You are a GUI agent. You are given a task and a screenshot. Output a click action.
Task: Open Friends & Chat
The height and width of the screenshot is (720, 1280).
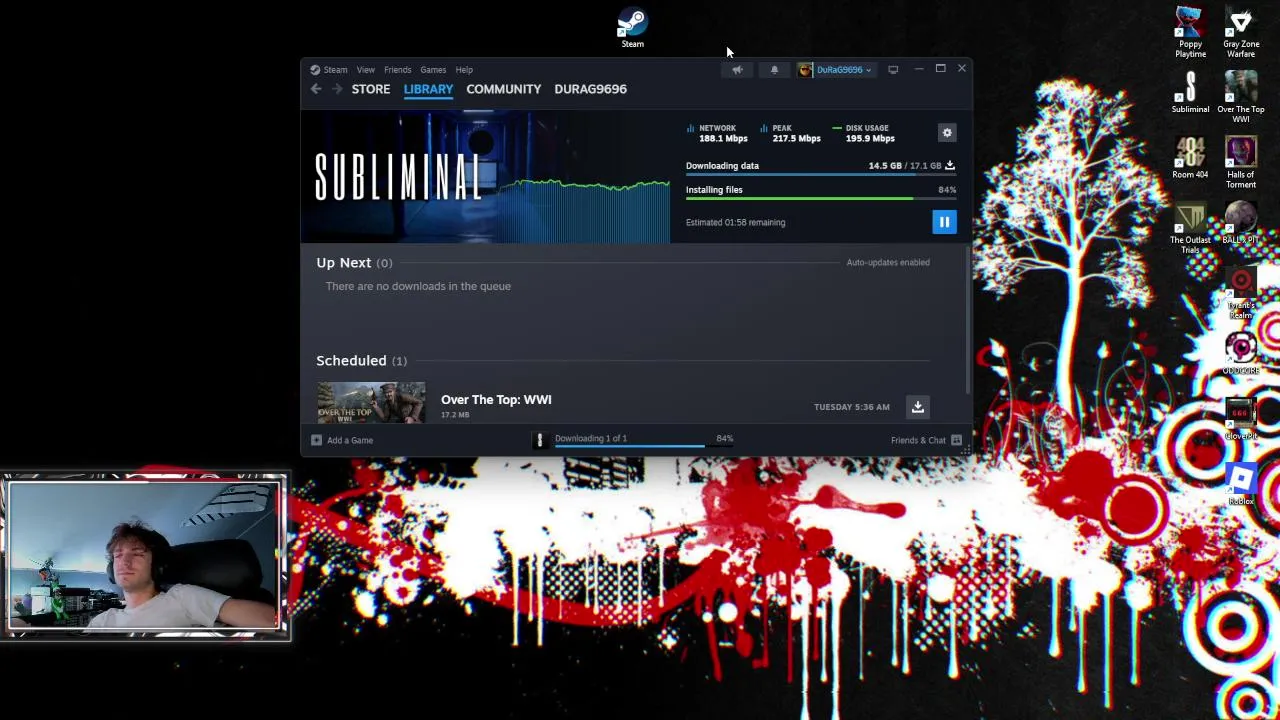918,440
